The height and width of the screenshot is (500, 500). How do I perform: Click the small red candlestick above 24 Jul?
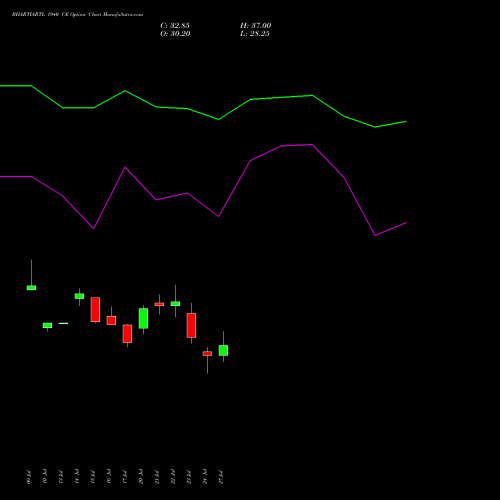(x=207, y=354)
